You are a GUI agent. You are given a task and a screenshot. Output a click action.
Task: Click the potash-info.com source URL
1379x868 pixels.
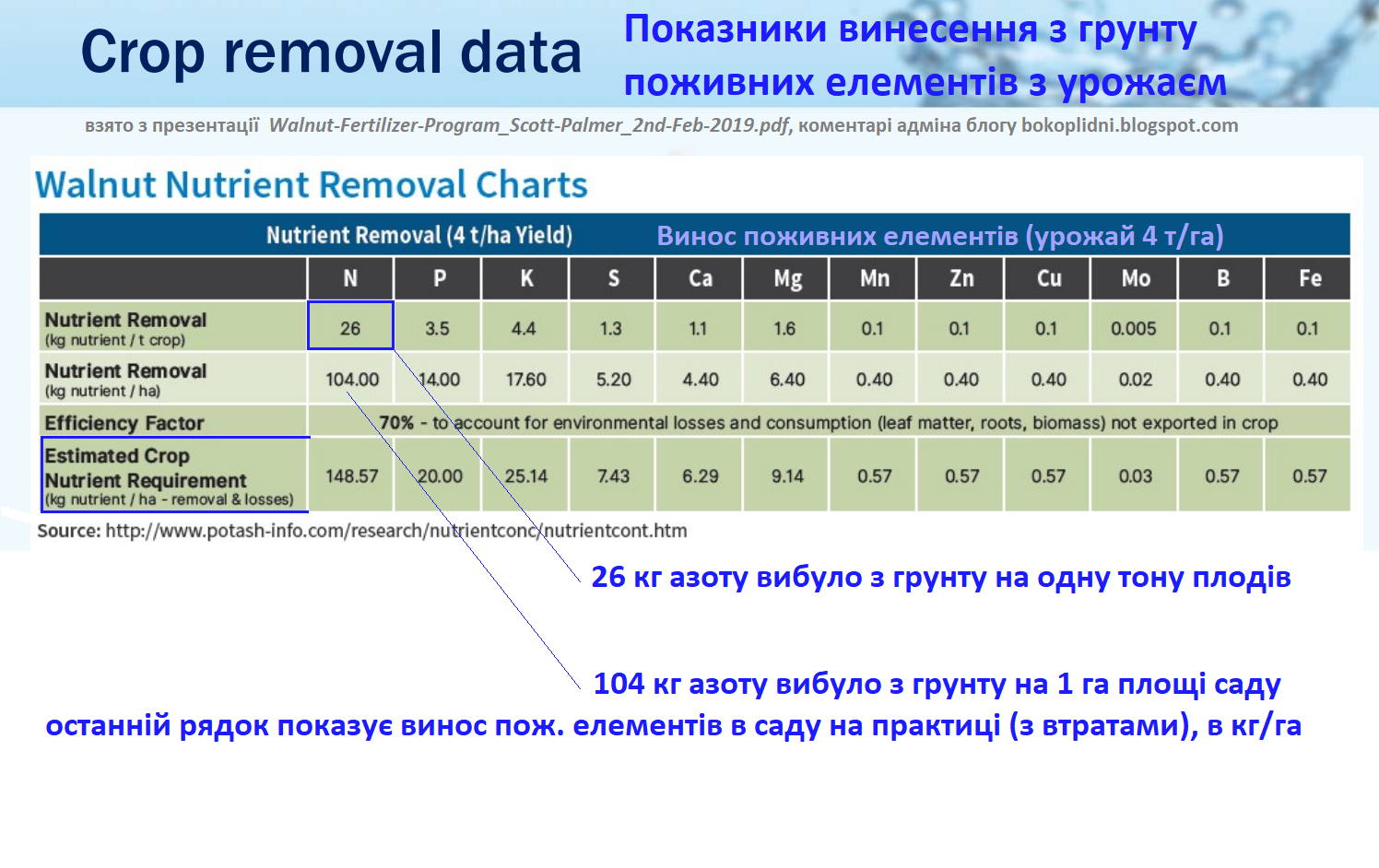tap(396, 531)
